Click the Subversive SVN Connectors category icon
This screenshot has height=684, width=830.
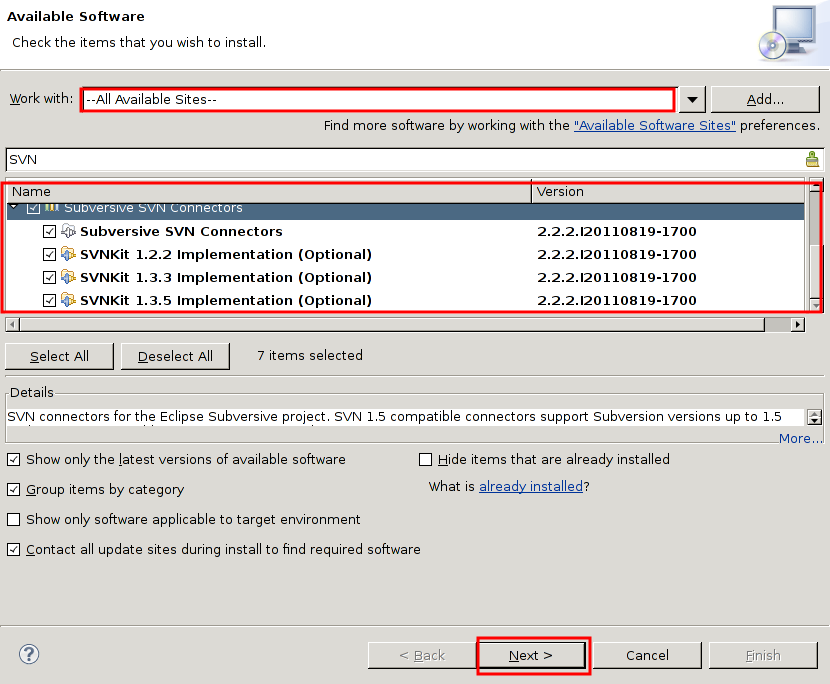pyautogui.click(x=51, y=208)
